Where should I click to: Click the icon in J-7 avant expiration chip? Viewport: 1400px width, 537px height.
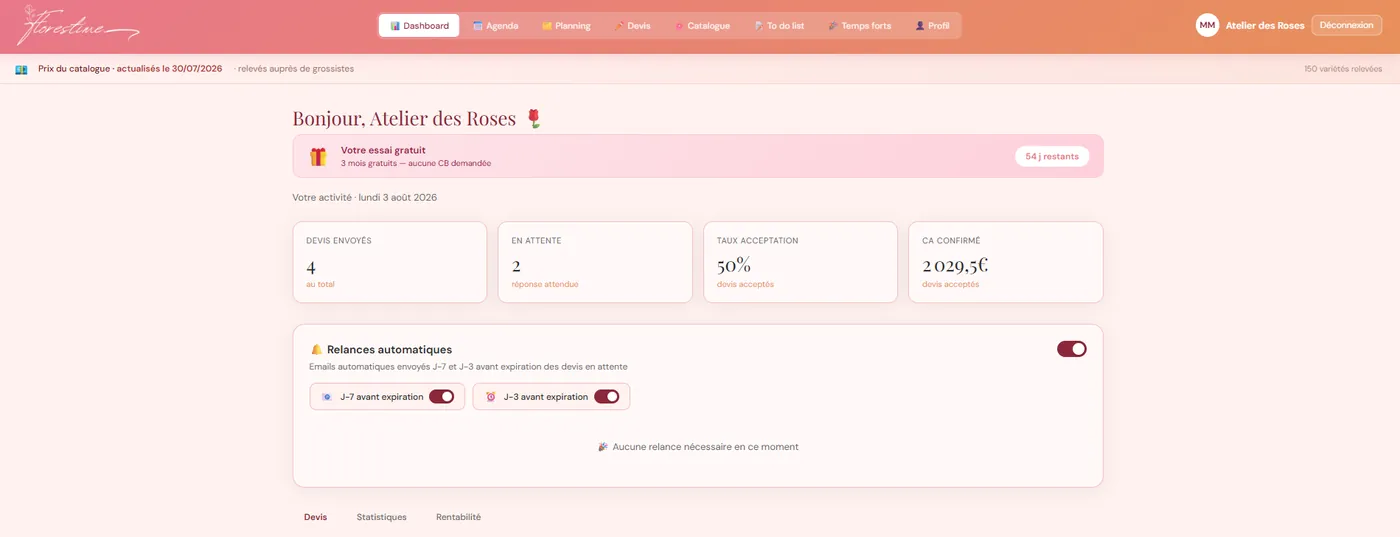pyautogui.click(x=326, y=397)
